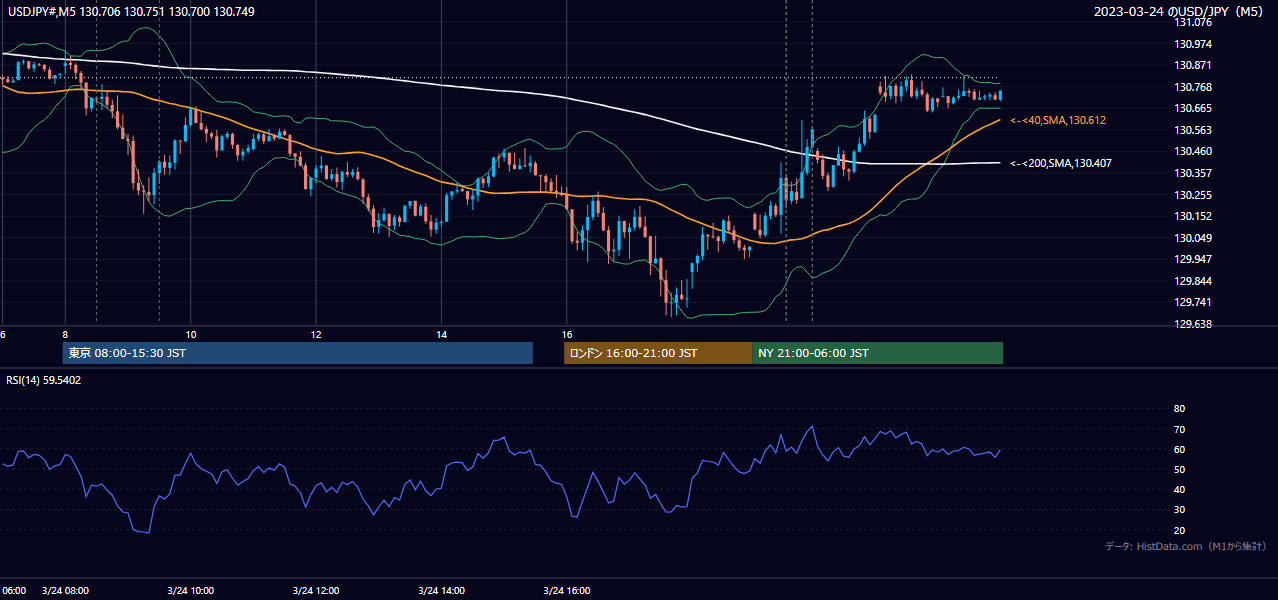Click price axis value 129.741

pyautogui.click(x=1192, y=302)
